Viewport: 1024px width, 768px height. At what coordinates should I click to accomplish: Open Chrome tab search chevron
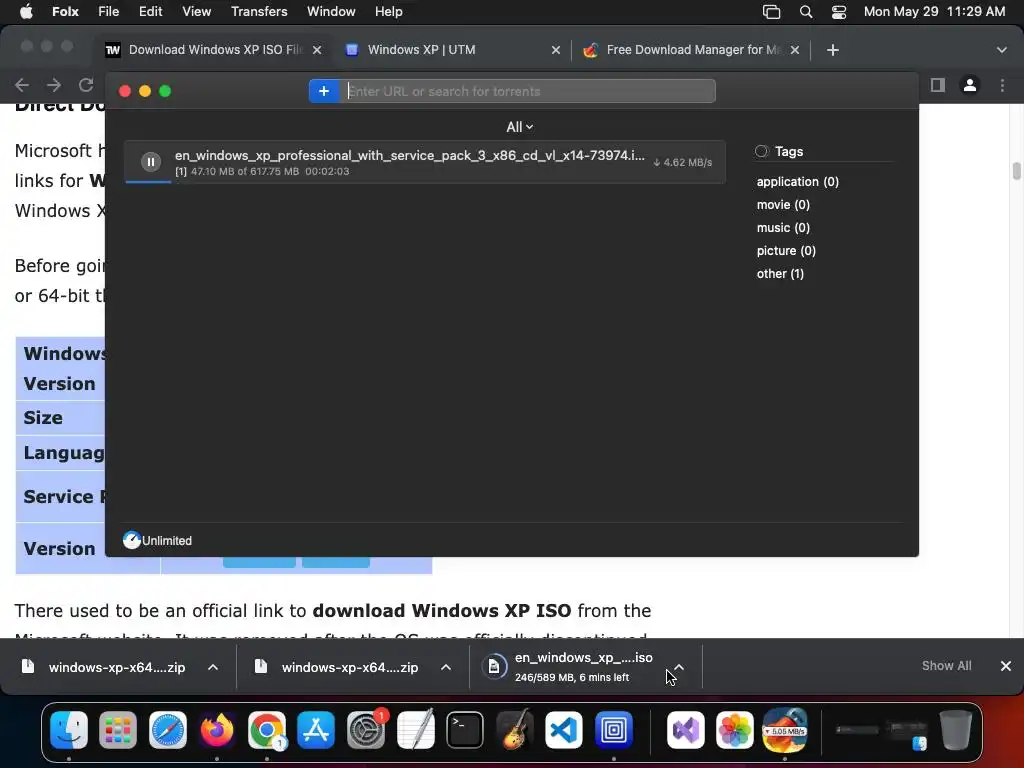1002,50
